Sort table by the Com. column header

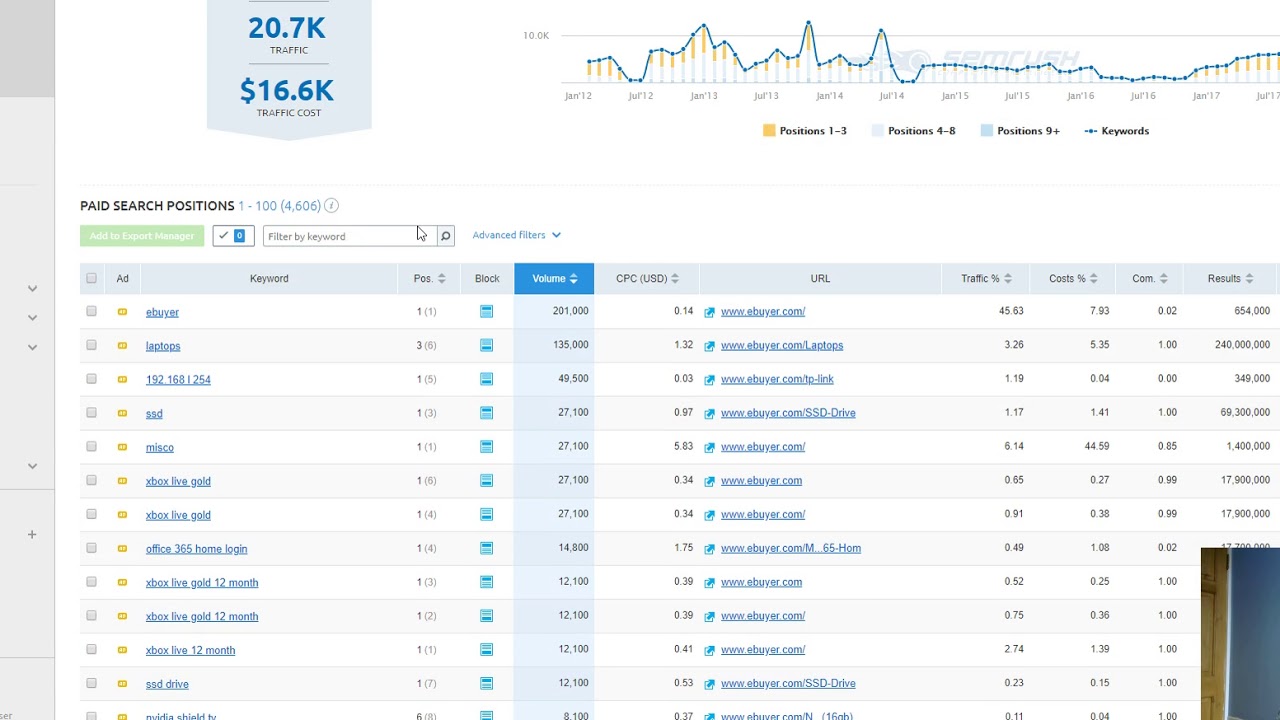[x=1149, y=279]
